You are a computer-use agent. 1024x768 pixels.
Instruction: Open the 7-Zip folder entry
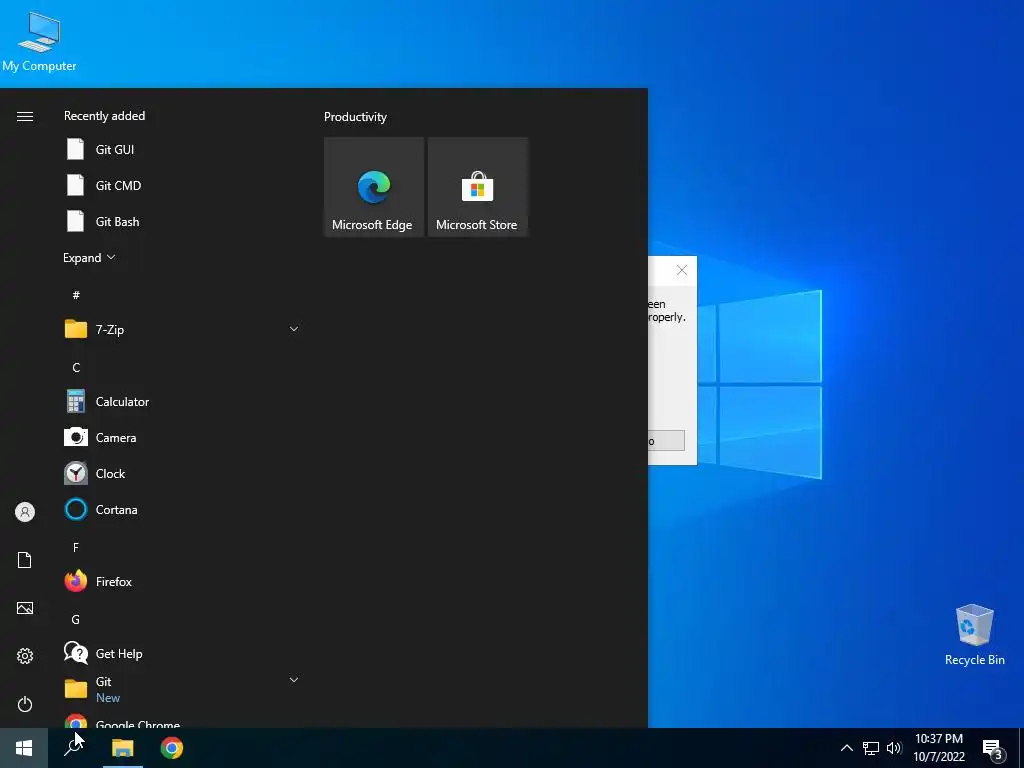183,329
